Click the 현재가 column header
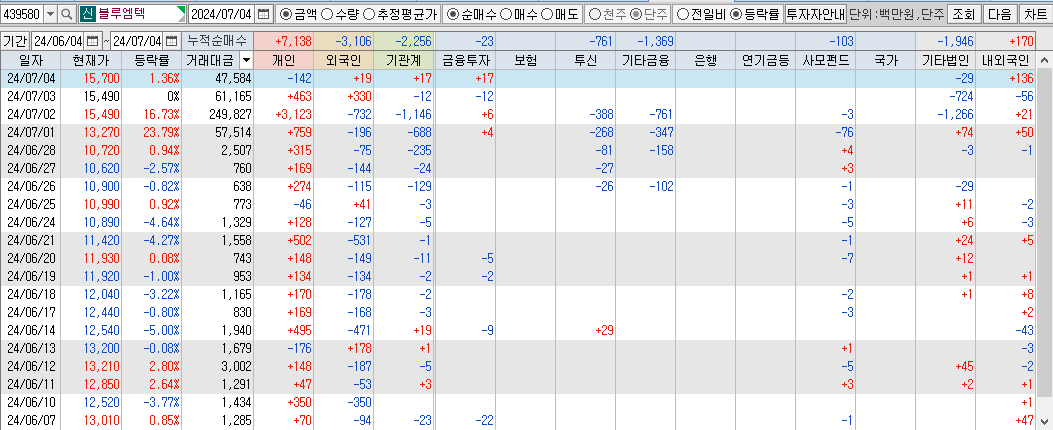Viewport: 1053px width, 430px height. (92, 60)
